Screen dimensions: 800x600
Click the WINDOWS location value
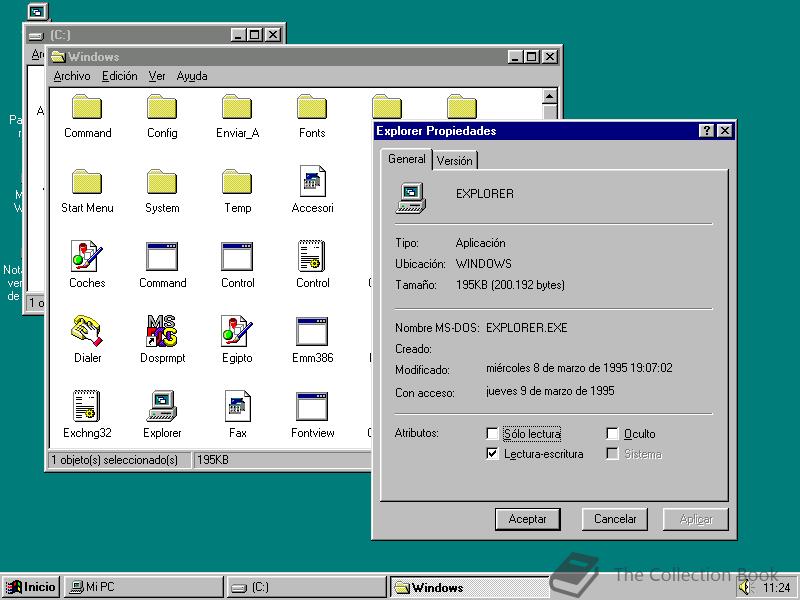[x=484, y=264]
